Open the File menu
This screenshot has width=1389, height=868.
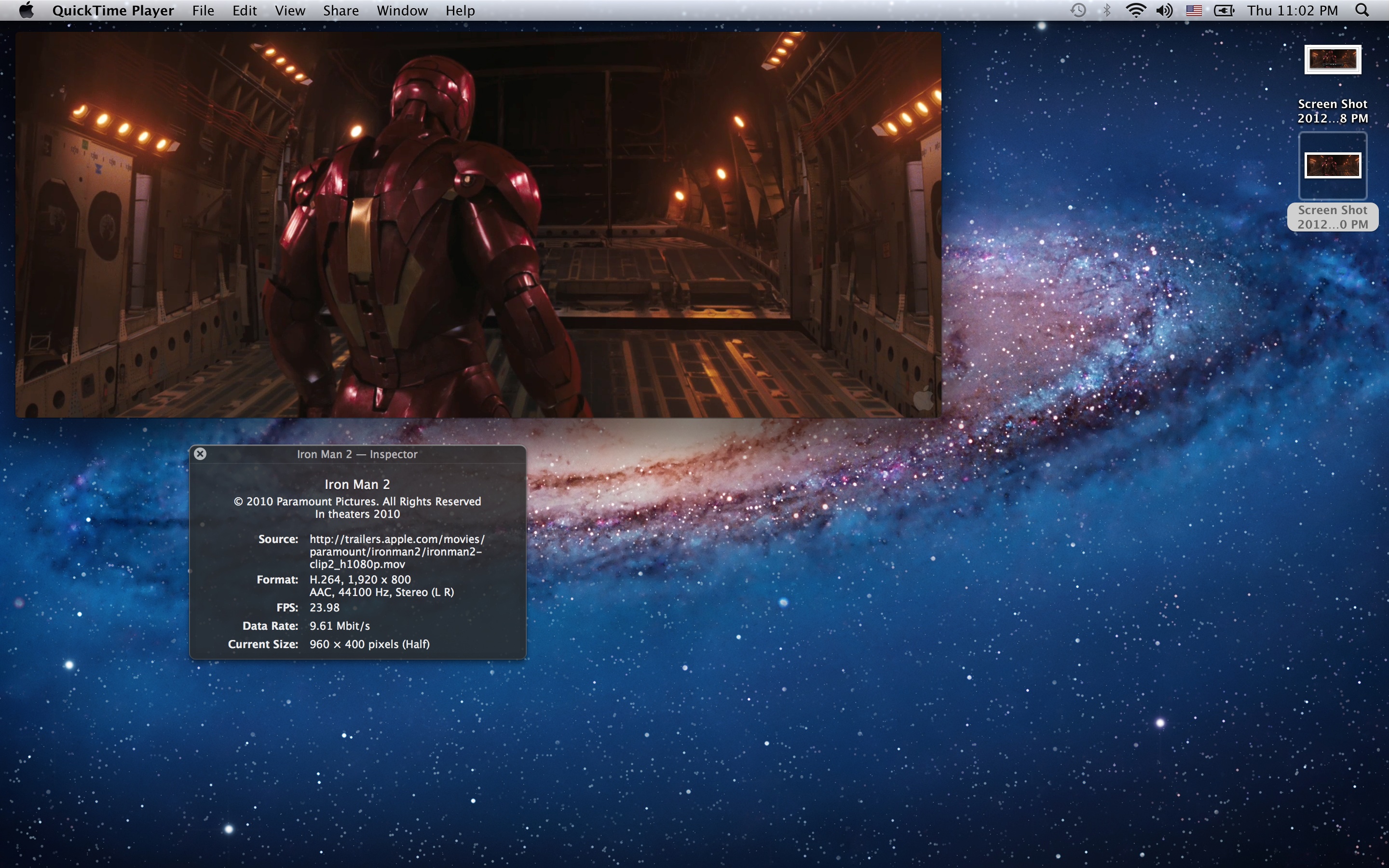(x=203, y=10)
